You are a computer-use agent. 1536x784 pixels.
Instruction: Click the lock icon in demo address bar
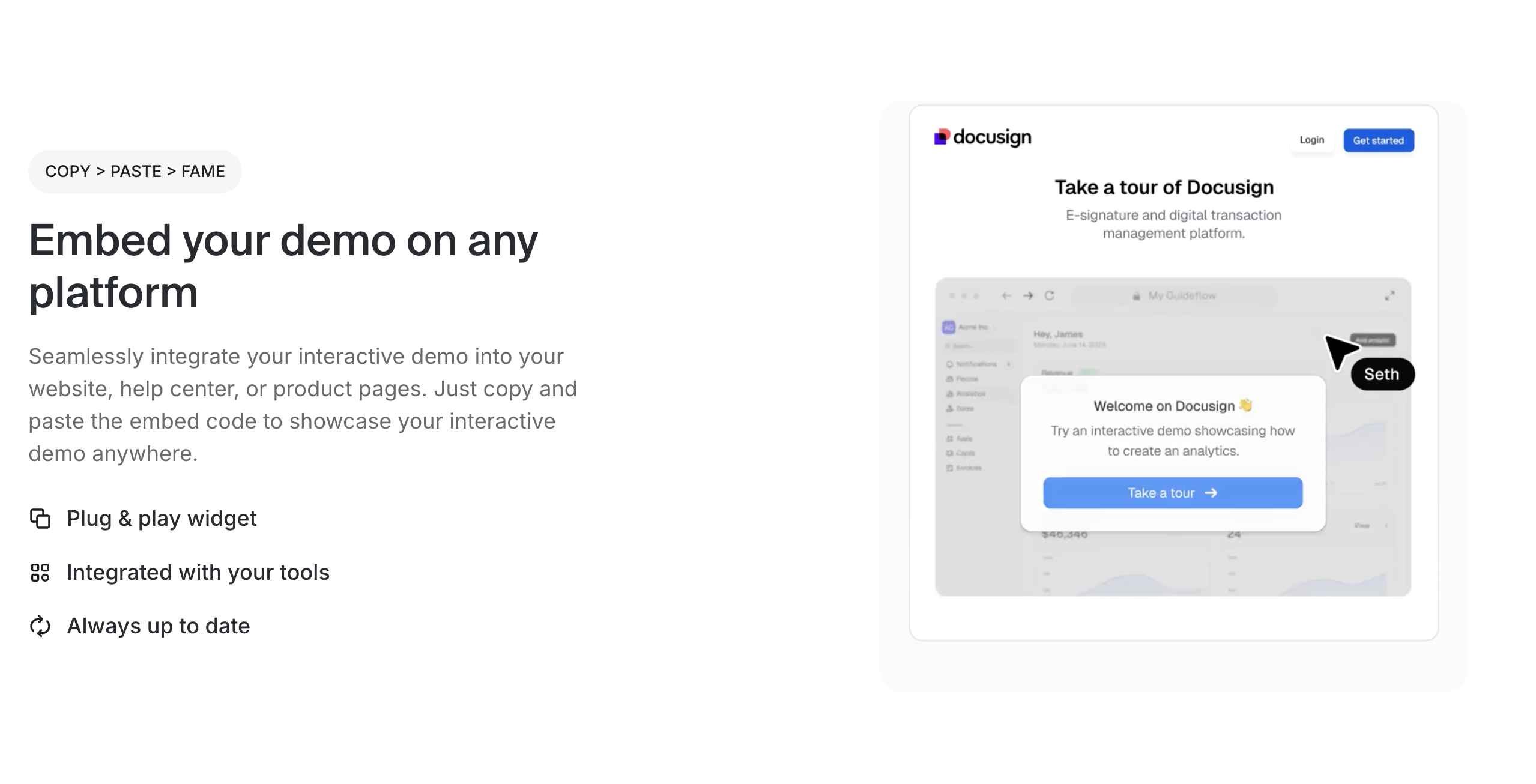[1136, 296]
